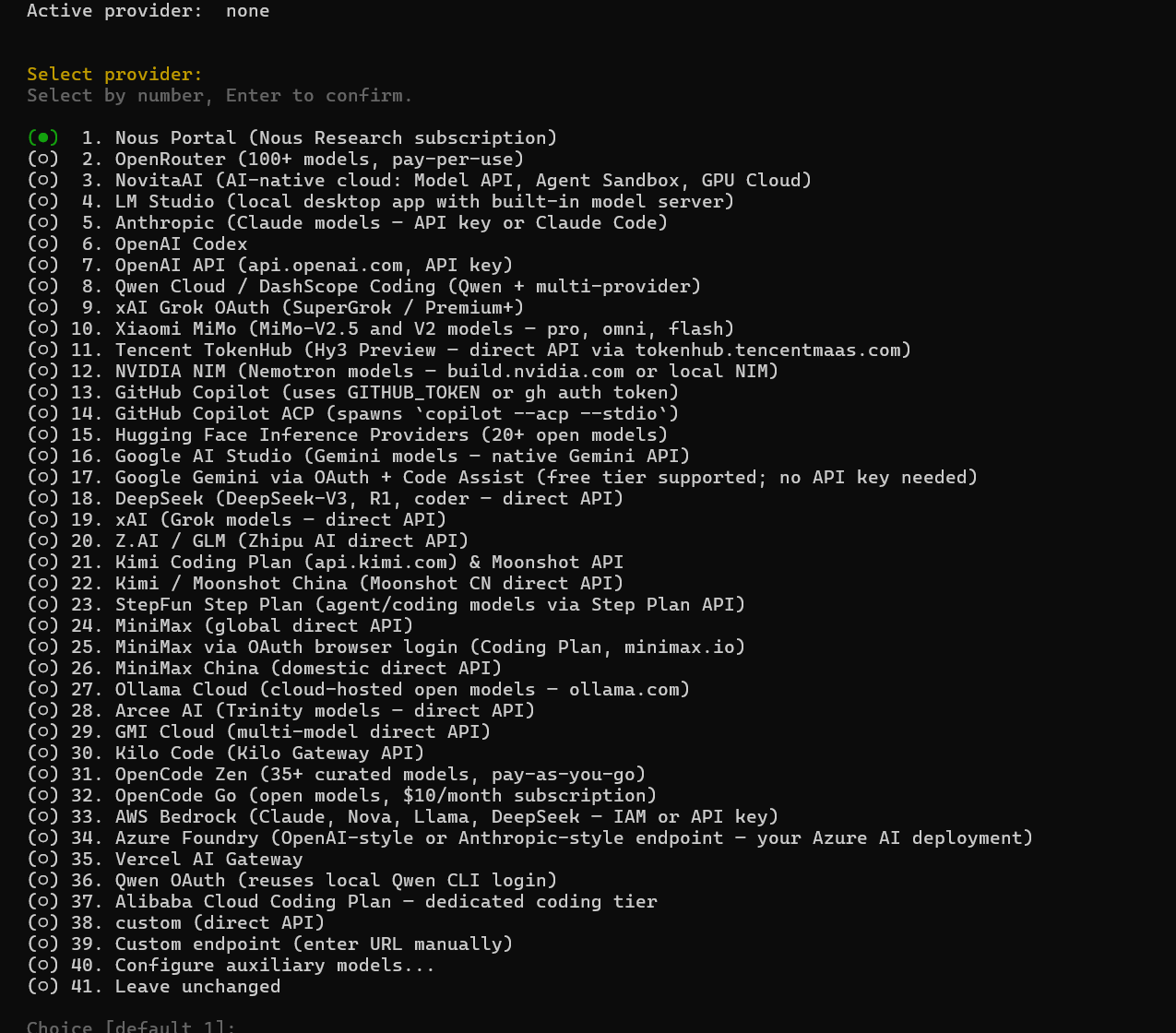Viewport: 1176px width, 1033px height.
Task: Pick the AWS Bedrock provider entry
Action: pyautogui.click(x=403, y=816)
